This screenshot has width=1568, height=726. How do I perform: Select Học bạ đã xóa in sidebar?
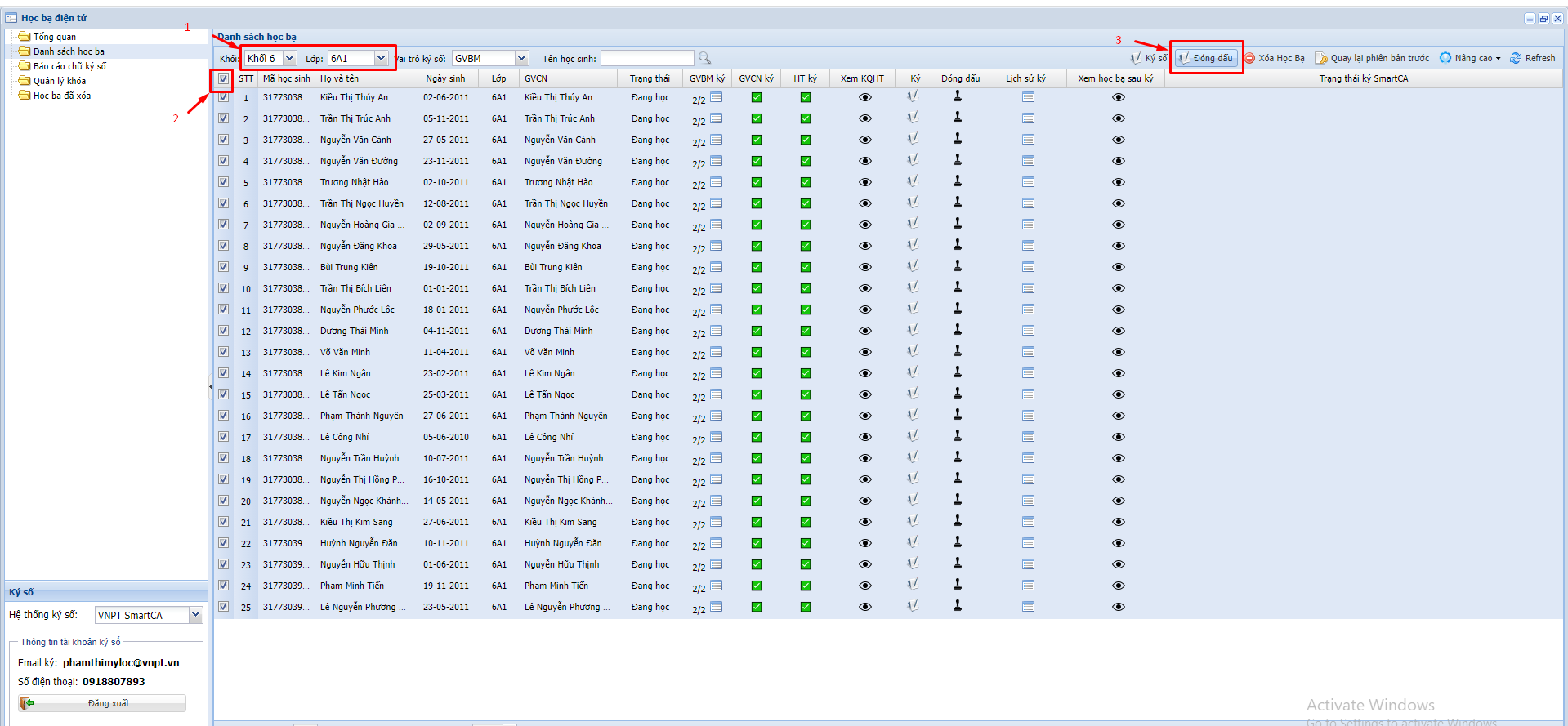pos(61,96)
